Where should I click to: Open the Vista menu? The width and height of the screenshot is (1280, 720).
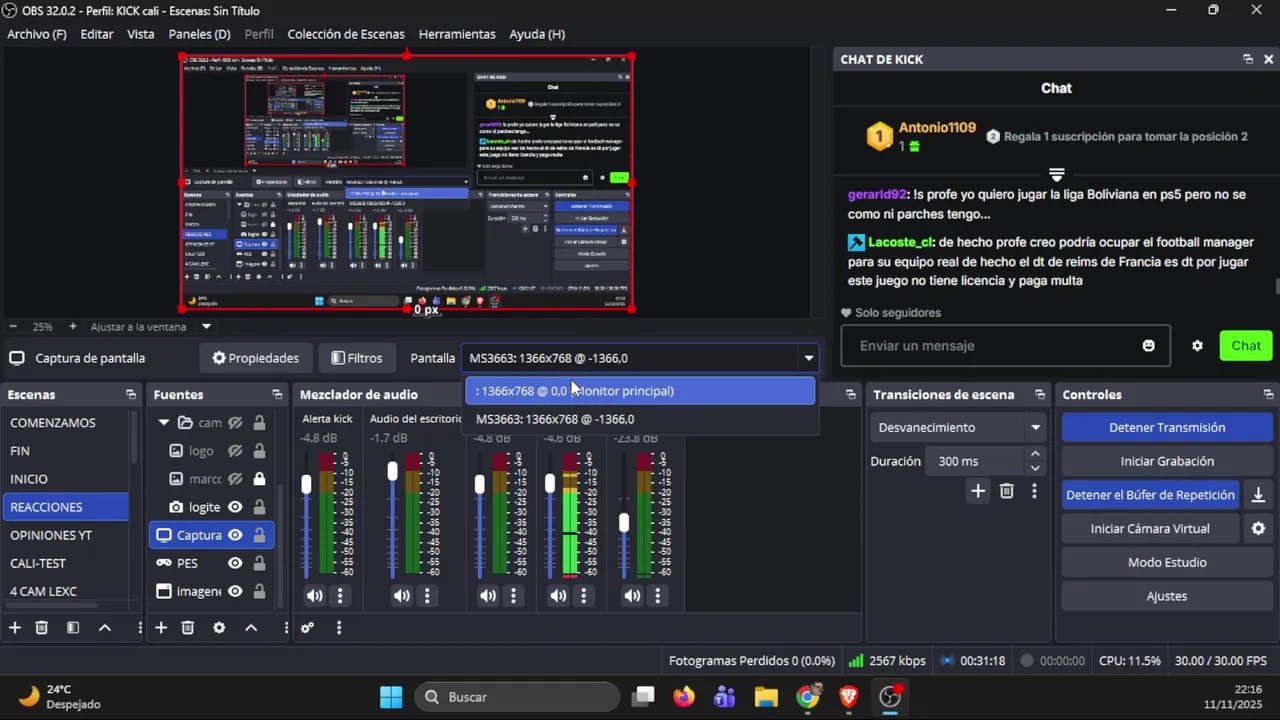(x=141, y=34)
